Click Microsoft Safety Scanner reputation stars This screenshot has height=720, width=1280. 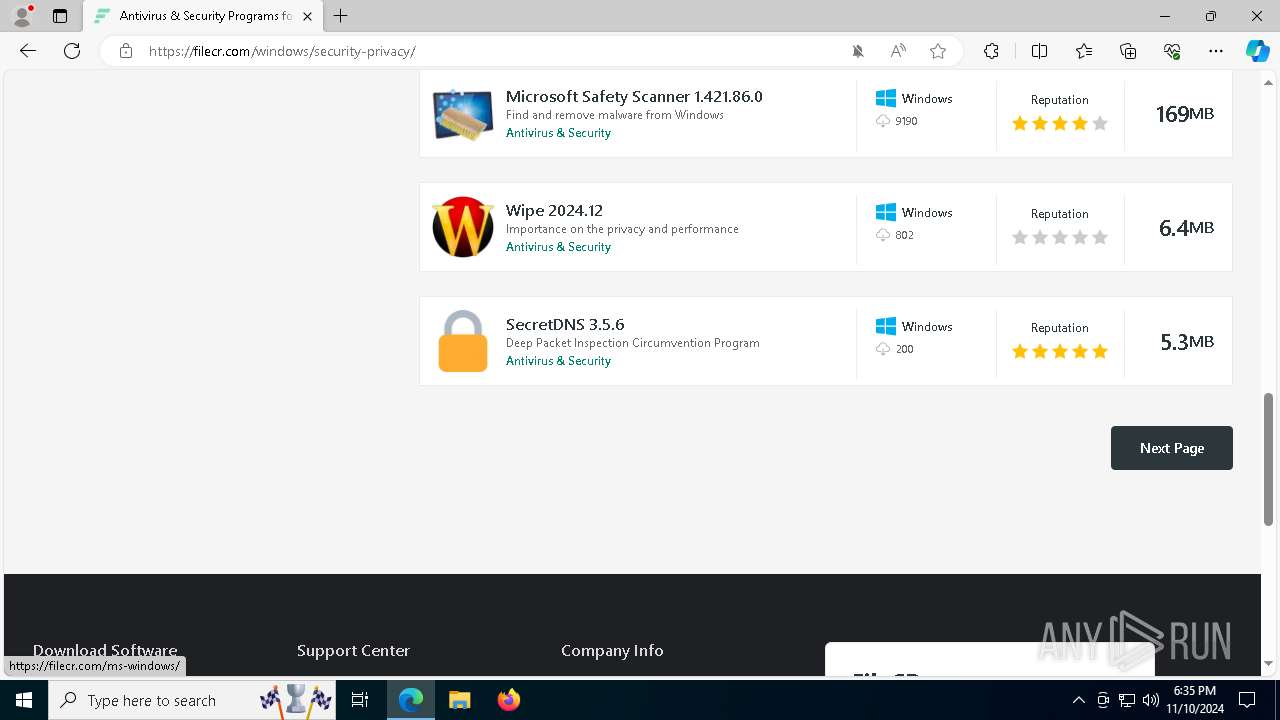click(1060, 123)
